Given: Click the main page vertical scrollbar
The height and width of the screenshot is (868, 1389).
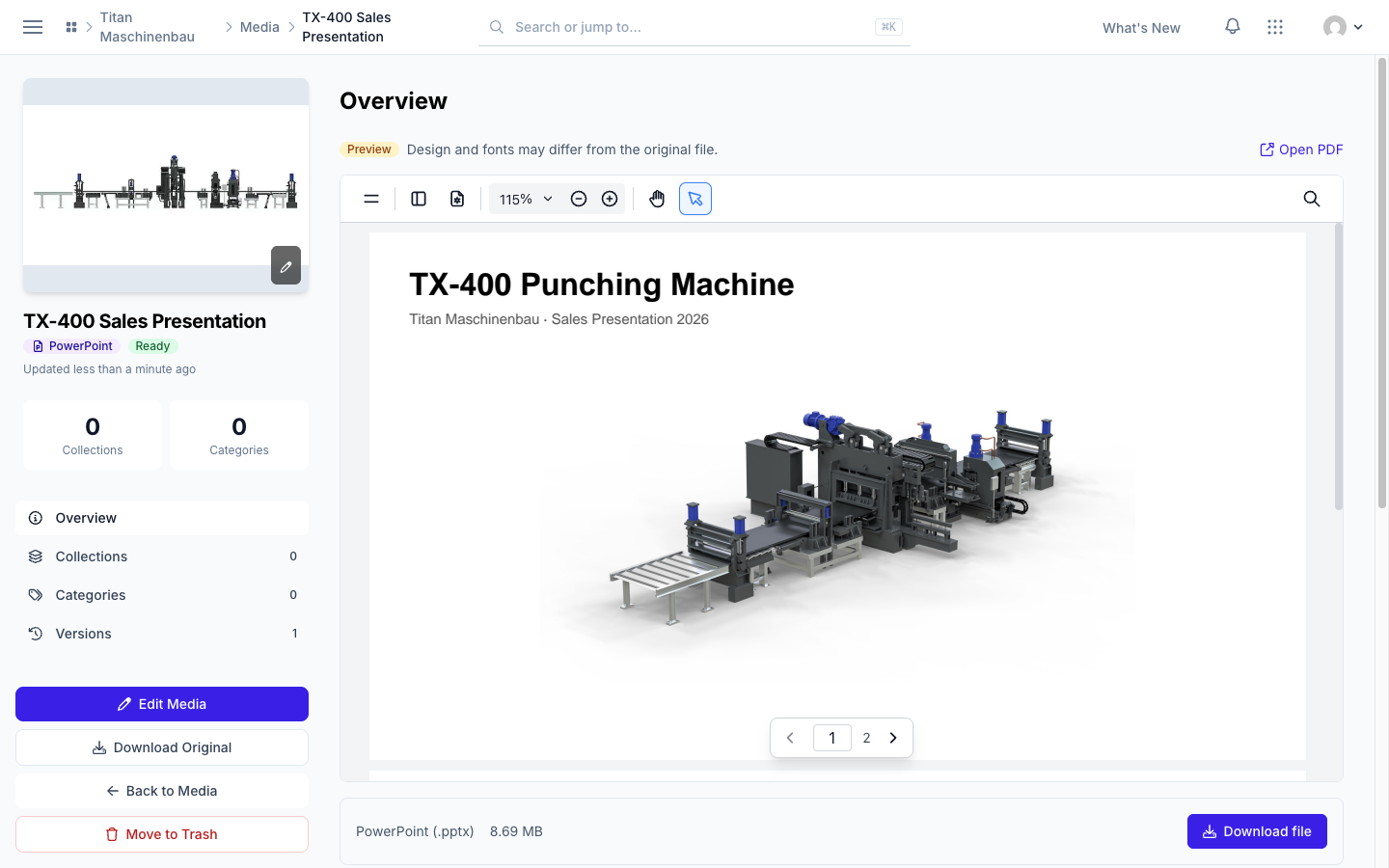Looking at the screenshot, I should (x=1382, y=283).
